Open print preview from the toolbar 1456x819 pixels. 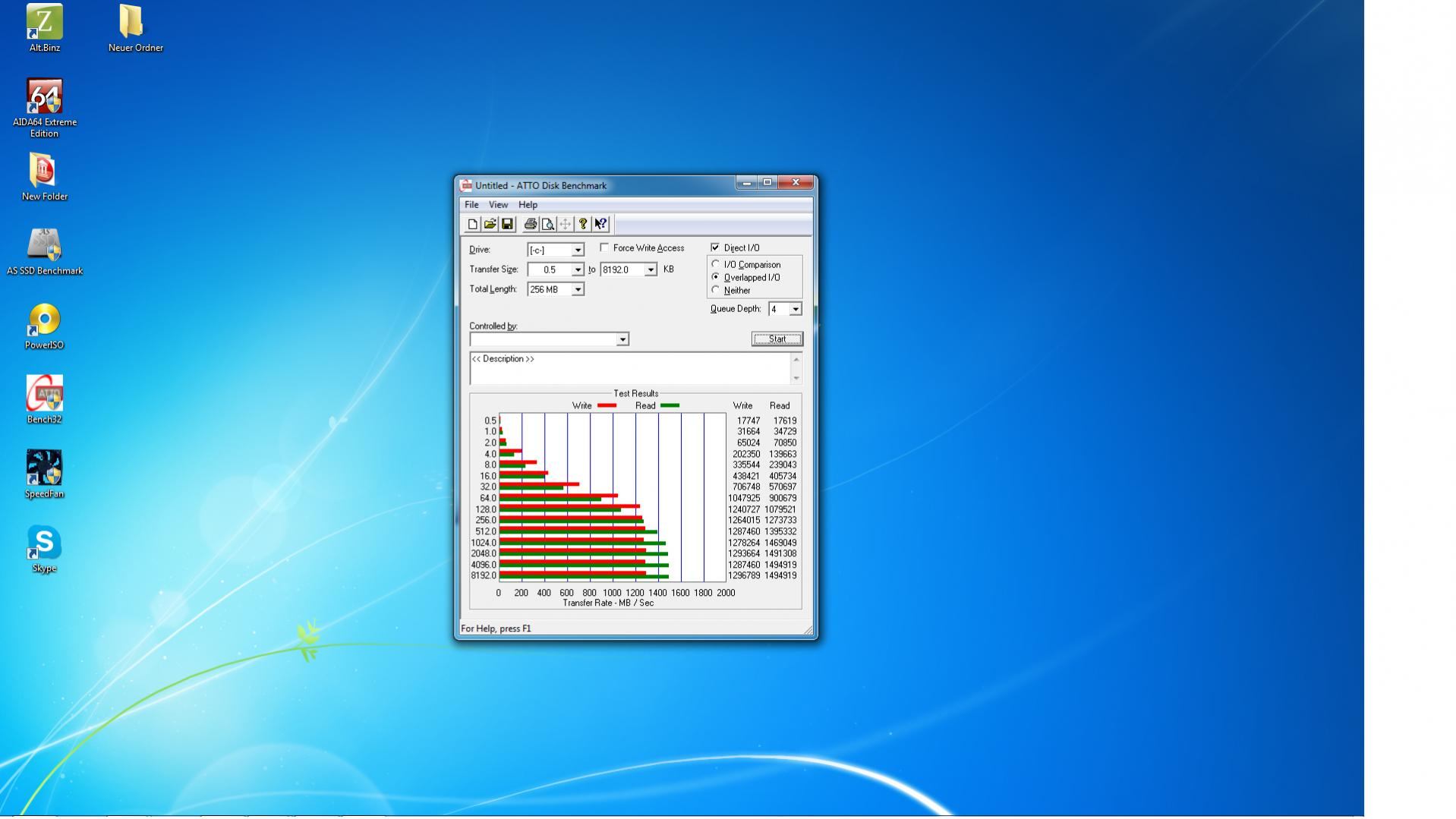click(x=547, y=224)
